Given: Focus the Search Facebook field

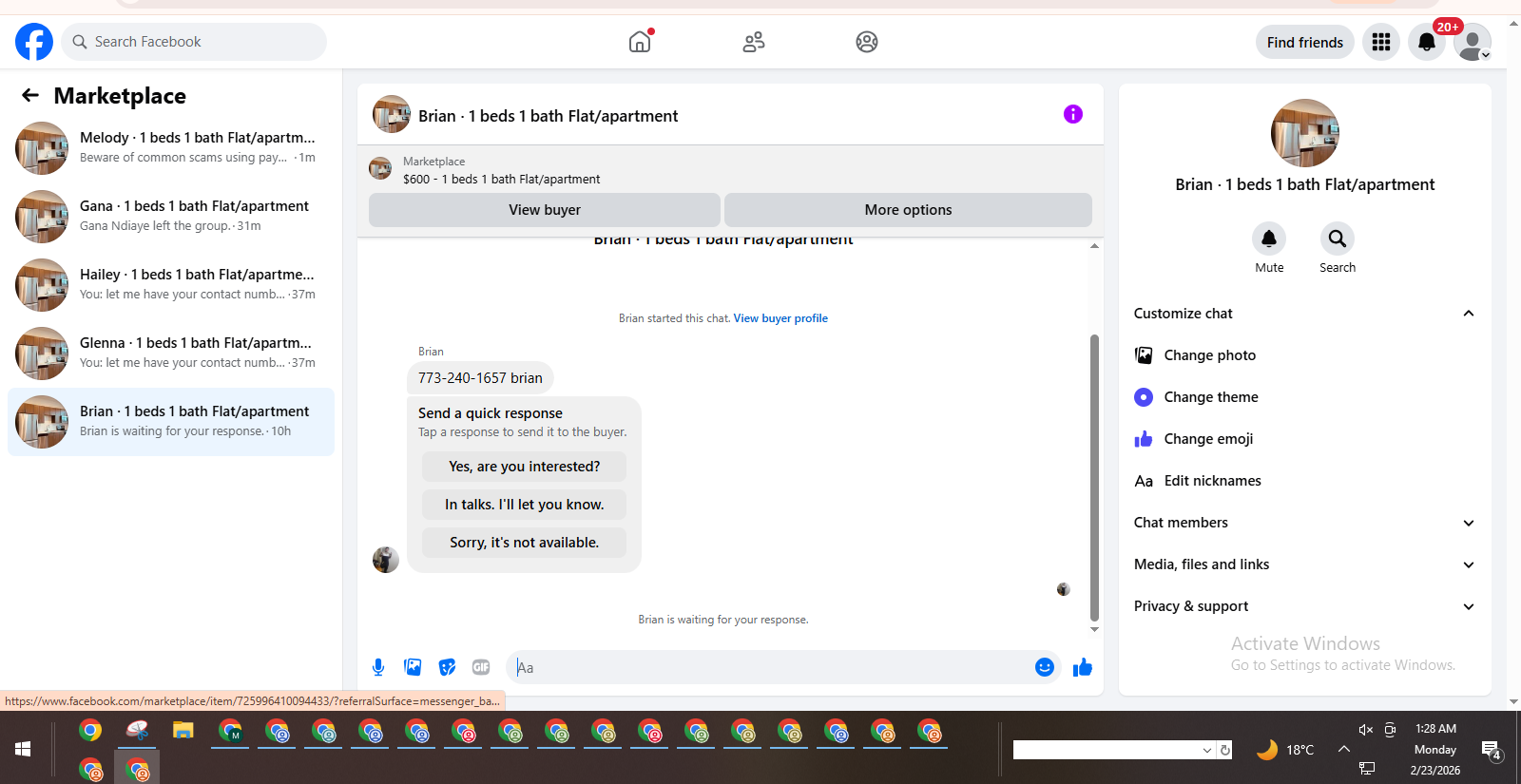Looking at the screenshot, I should point(194,42).
